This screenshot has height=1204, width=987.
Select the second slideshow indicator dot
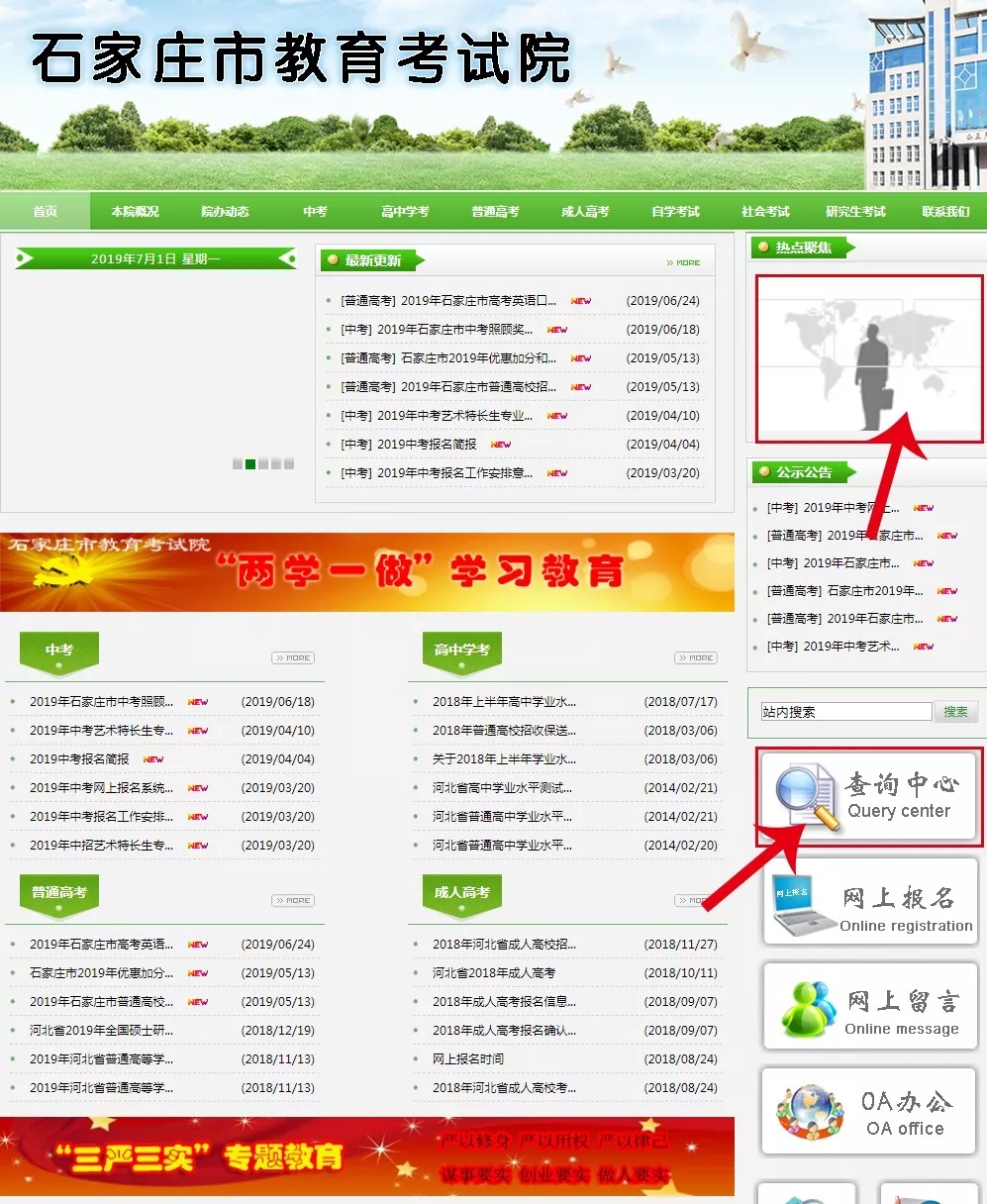pos(250,463)
